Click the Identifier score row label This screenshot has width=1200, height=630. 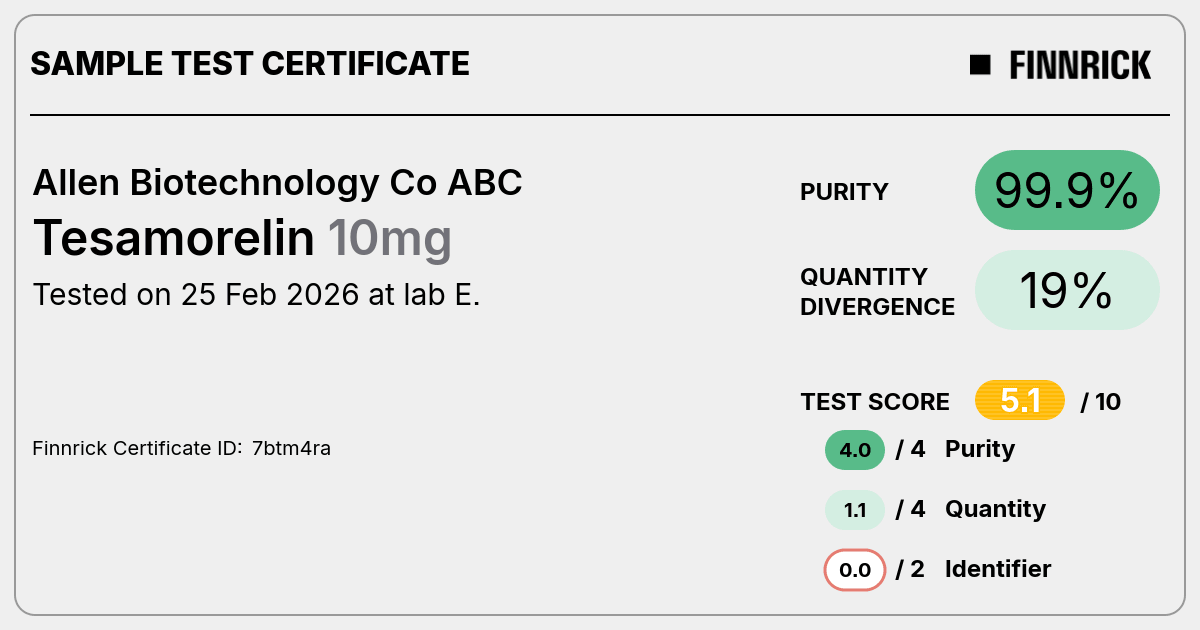tap(998, 569)
